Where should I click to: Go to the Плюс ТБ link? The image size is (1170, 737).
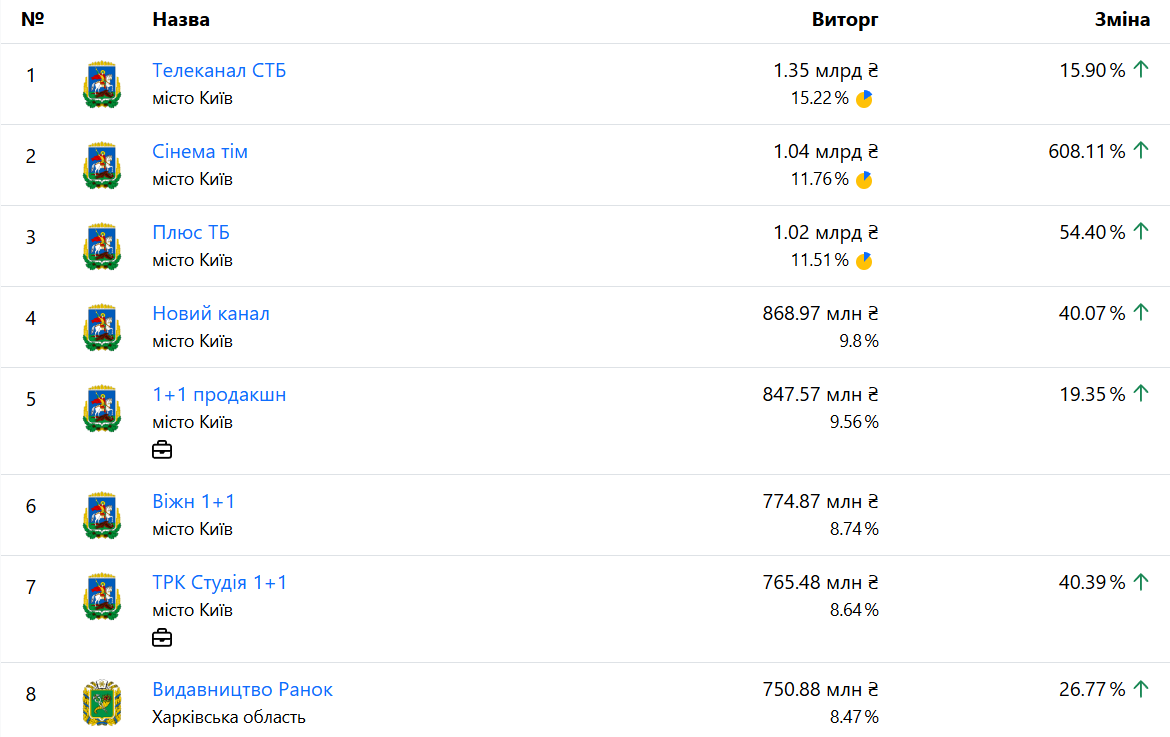coord(191,233)
